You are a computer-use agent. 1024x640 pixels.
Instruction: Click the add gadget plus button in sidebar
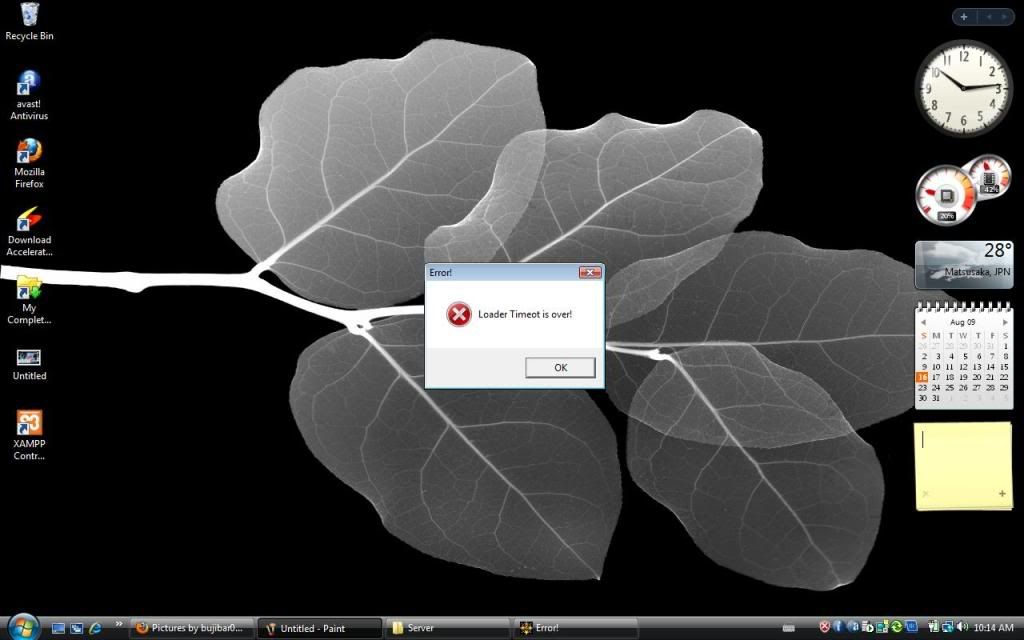click(964, 16)
